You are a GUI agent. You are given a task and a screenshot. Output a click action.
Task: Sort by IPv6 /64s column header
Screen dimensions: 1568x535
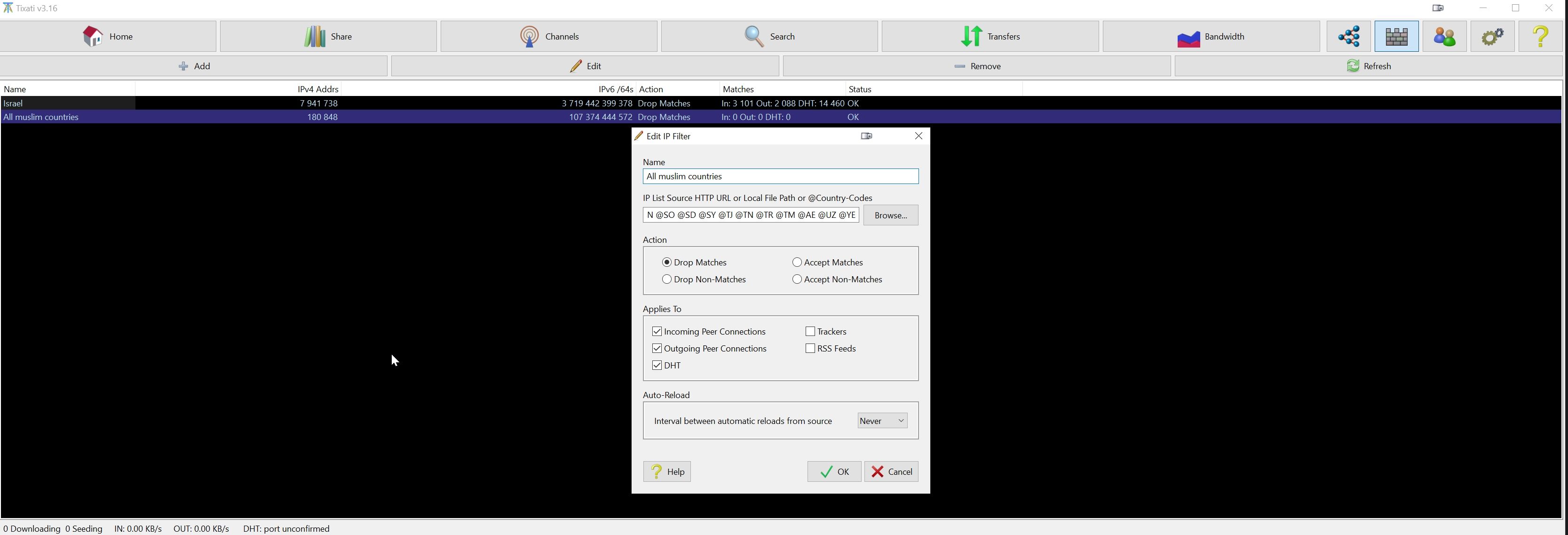(488, 89)
